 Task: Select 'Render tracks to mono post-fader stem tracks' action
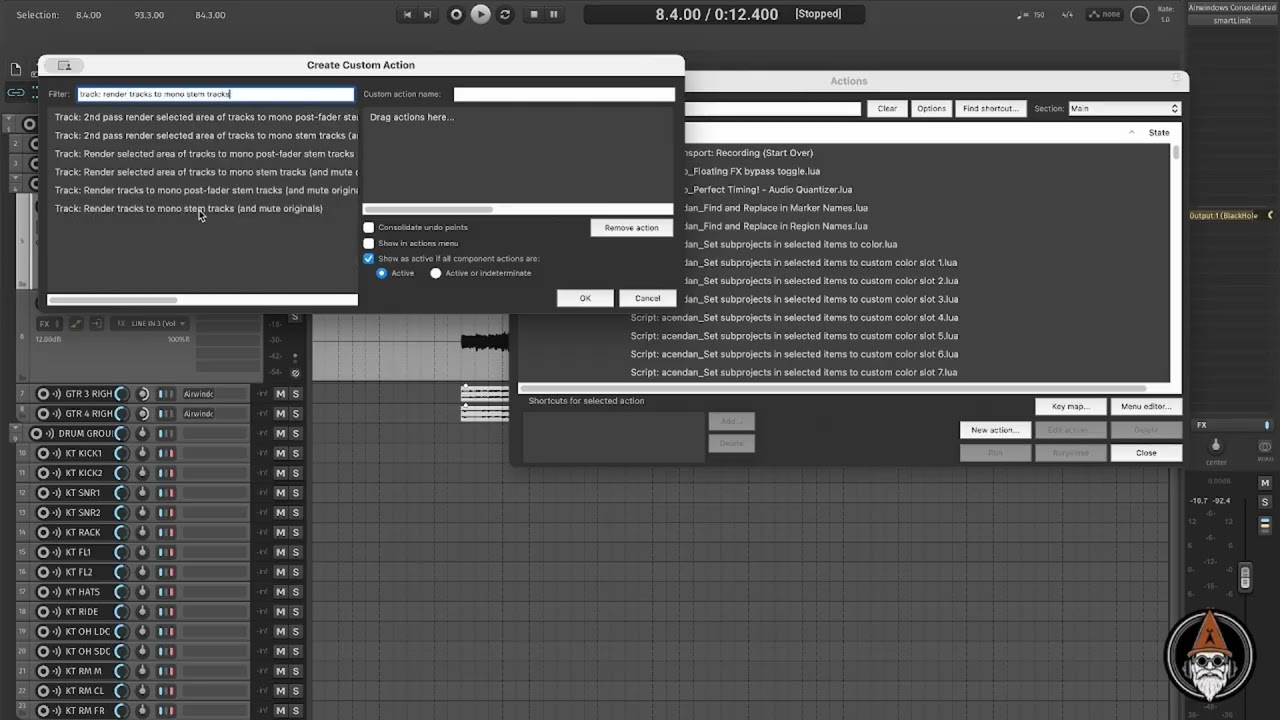205,190
